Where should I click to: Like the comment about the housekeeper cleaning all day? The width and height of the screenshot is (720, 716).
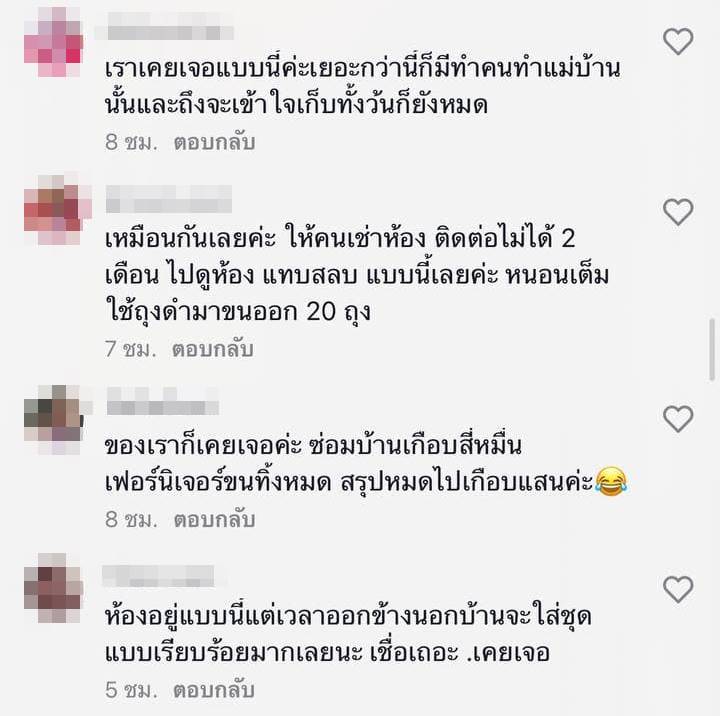678,41
